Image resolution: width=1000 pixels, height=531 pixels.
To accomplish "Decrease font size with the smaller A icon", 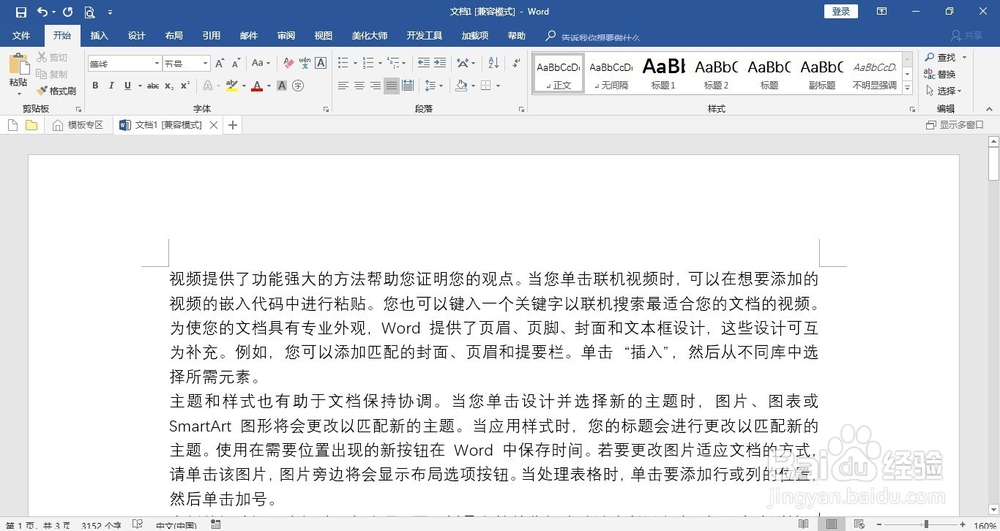I will (236, 63).
